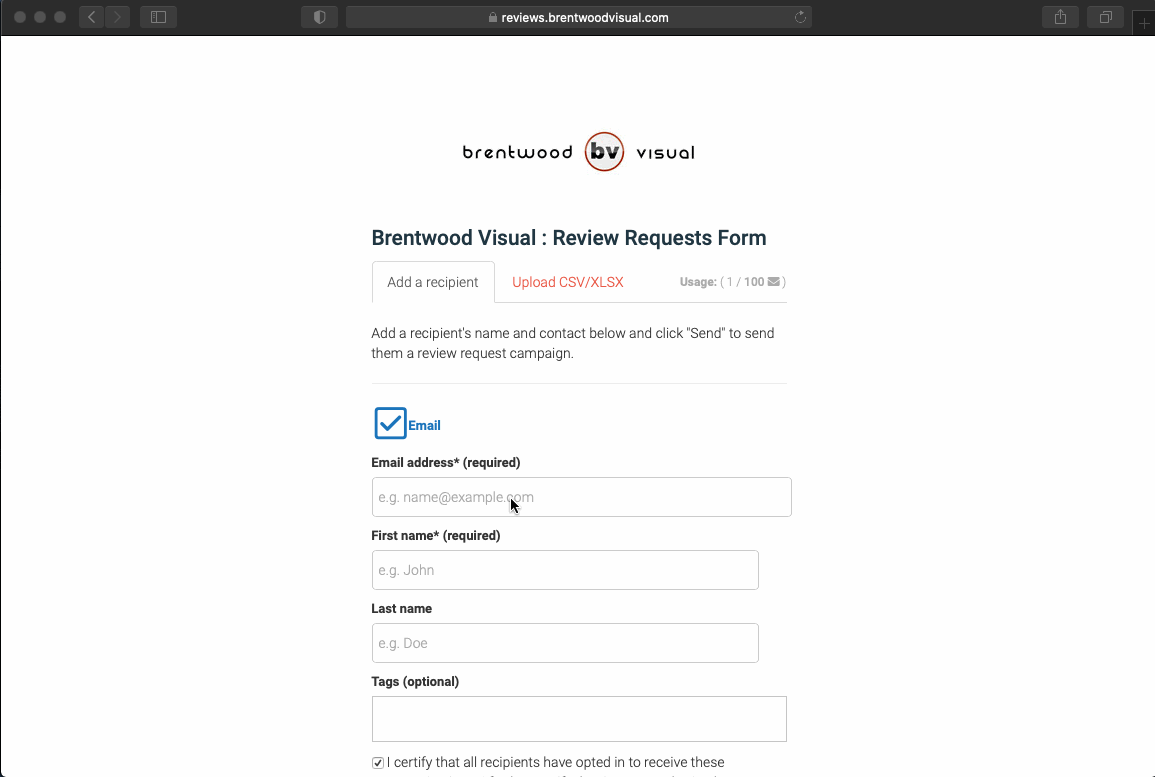Open the privacy shield report icon

[320, 17]
